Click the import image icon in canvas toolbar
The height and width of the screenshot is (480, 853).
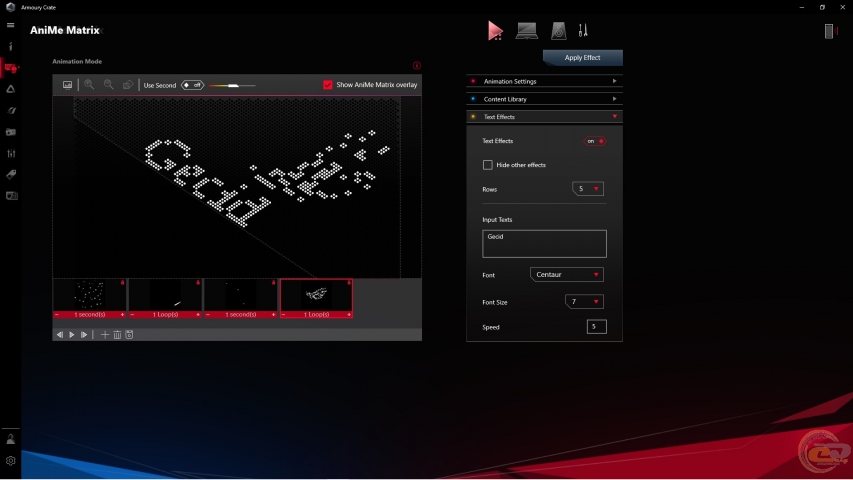click(67, 85)
